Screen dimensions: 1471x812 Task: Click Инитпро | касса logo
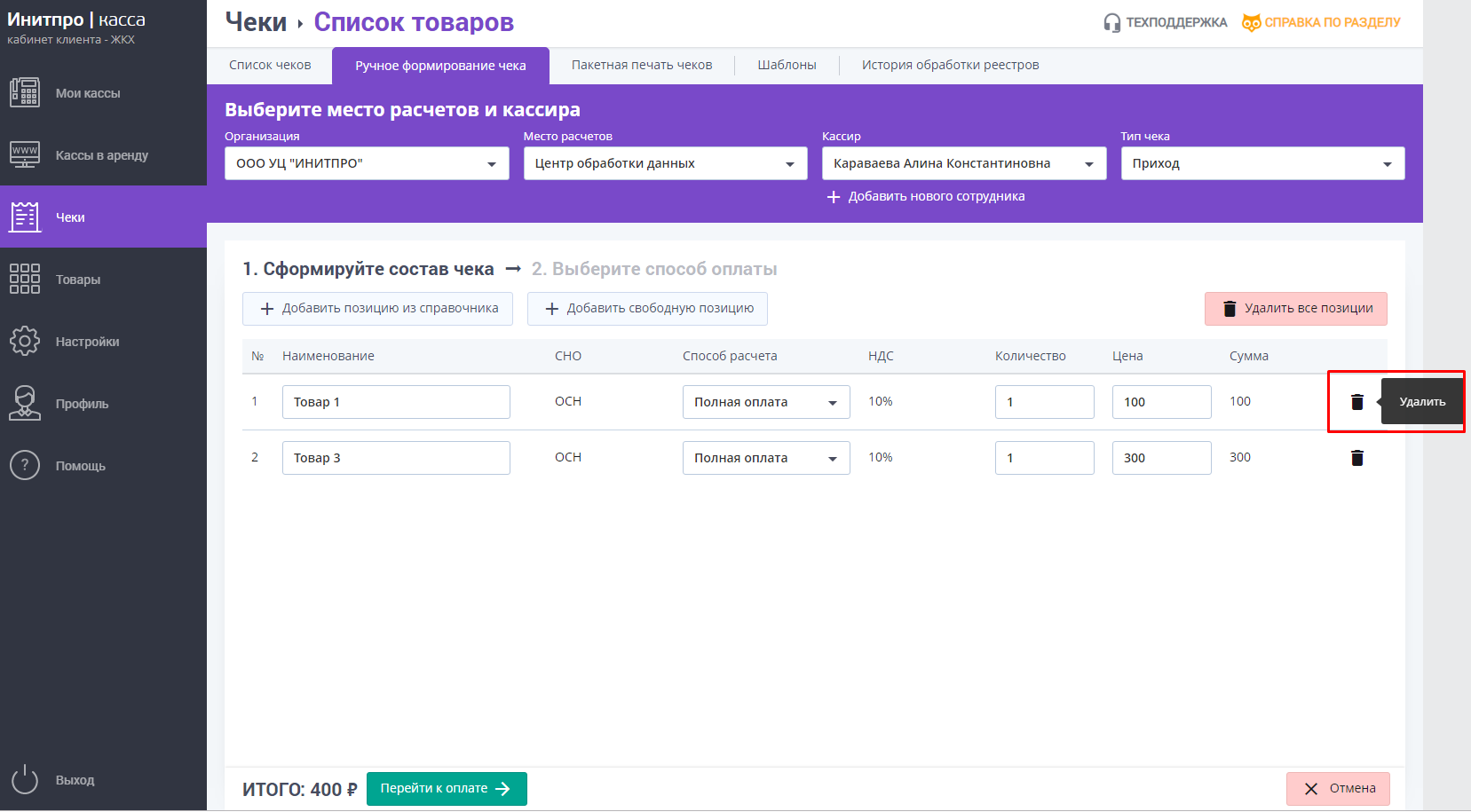click(x=76, y=20)
